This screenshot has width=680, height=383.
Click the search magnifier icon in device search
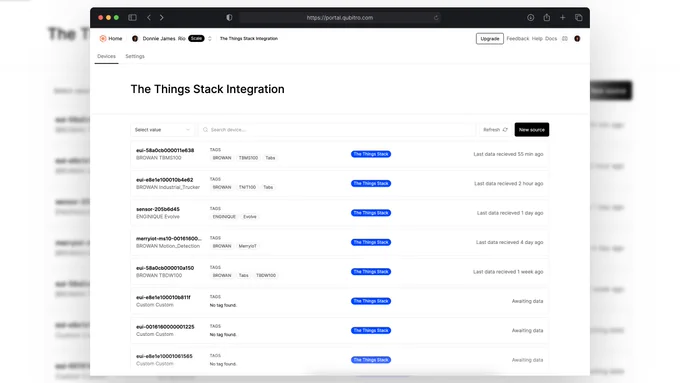pos(206,130)
